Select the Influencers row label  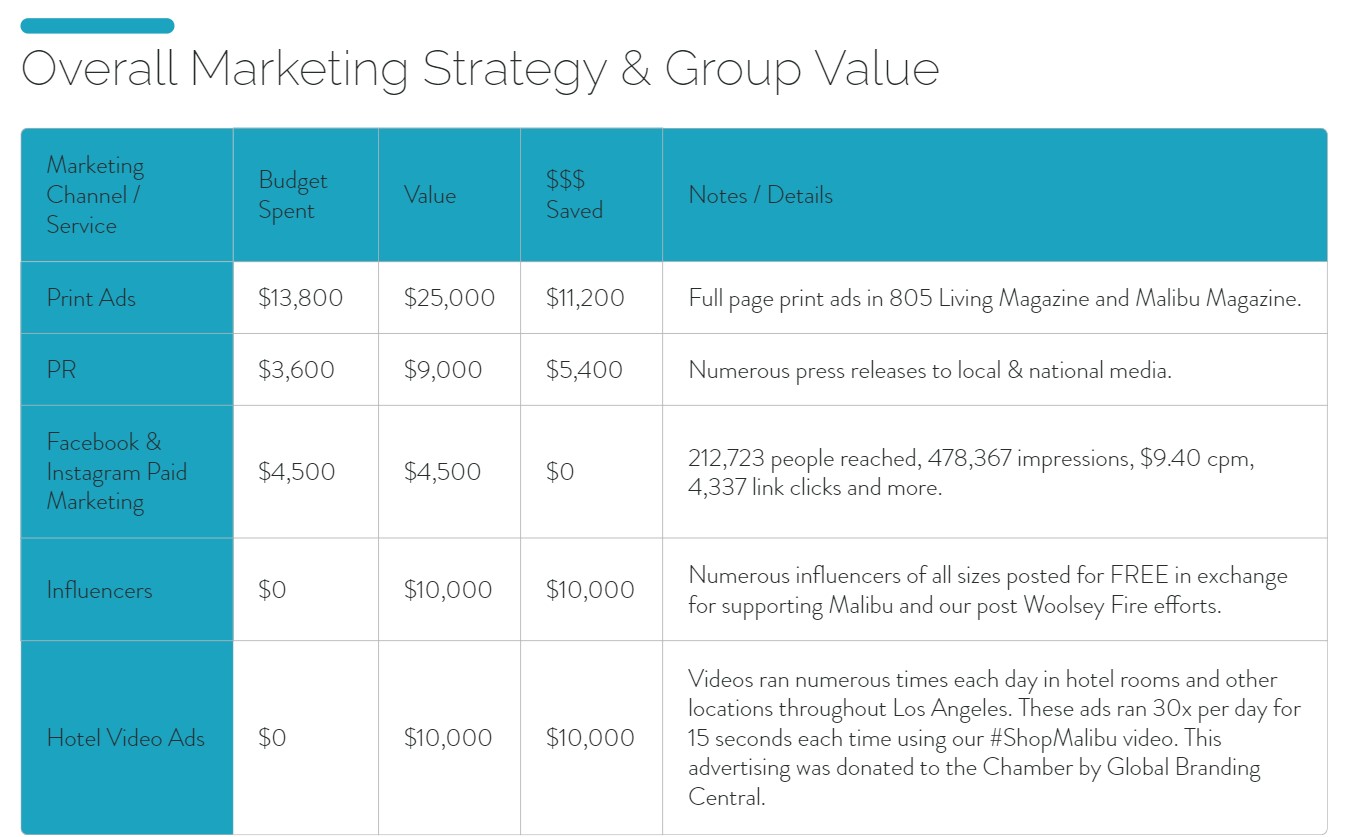click(x=127, y=590)
